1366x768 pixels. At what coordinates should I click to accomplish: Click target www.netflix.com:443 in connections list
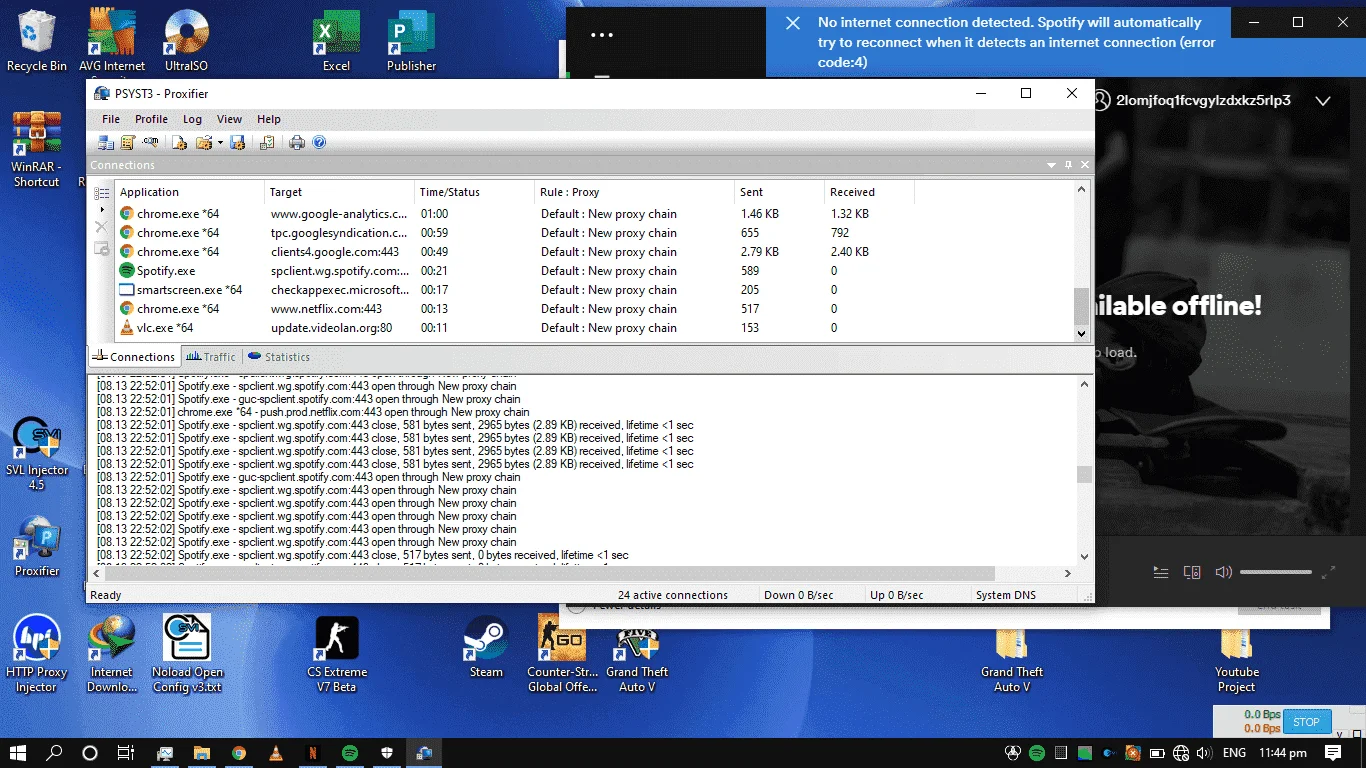click(326, 309)
